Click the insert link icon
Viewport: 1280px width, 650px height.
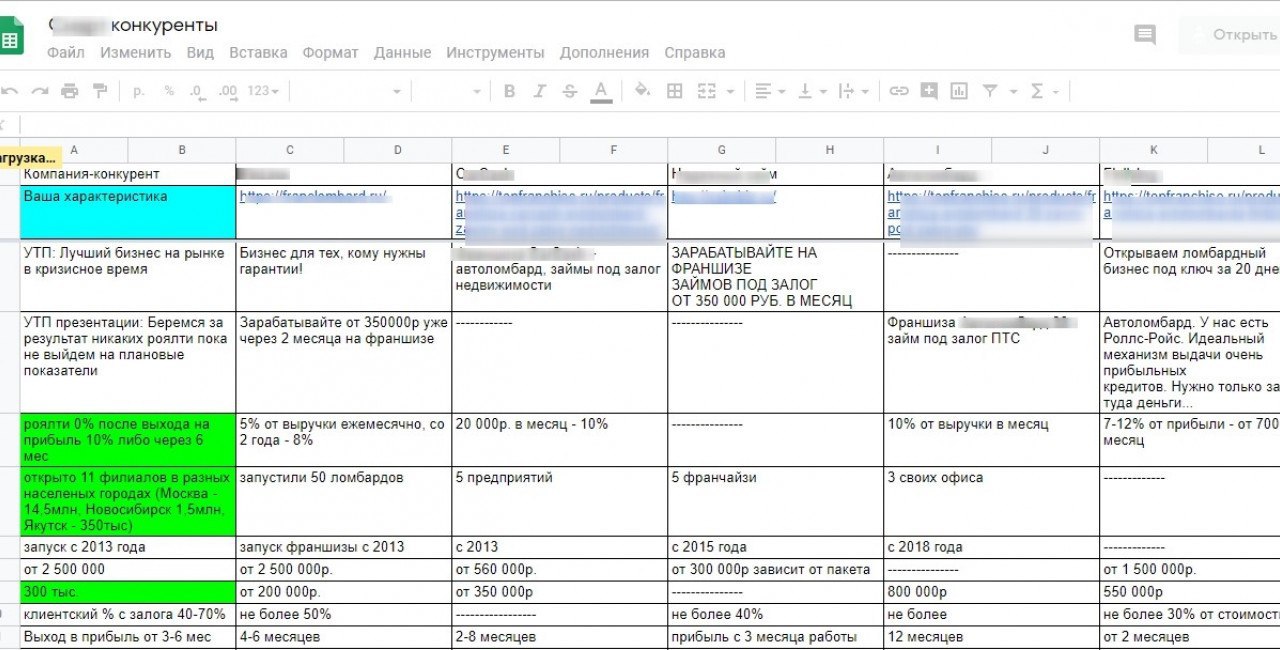pyautogui.click(x=899, y=91)
